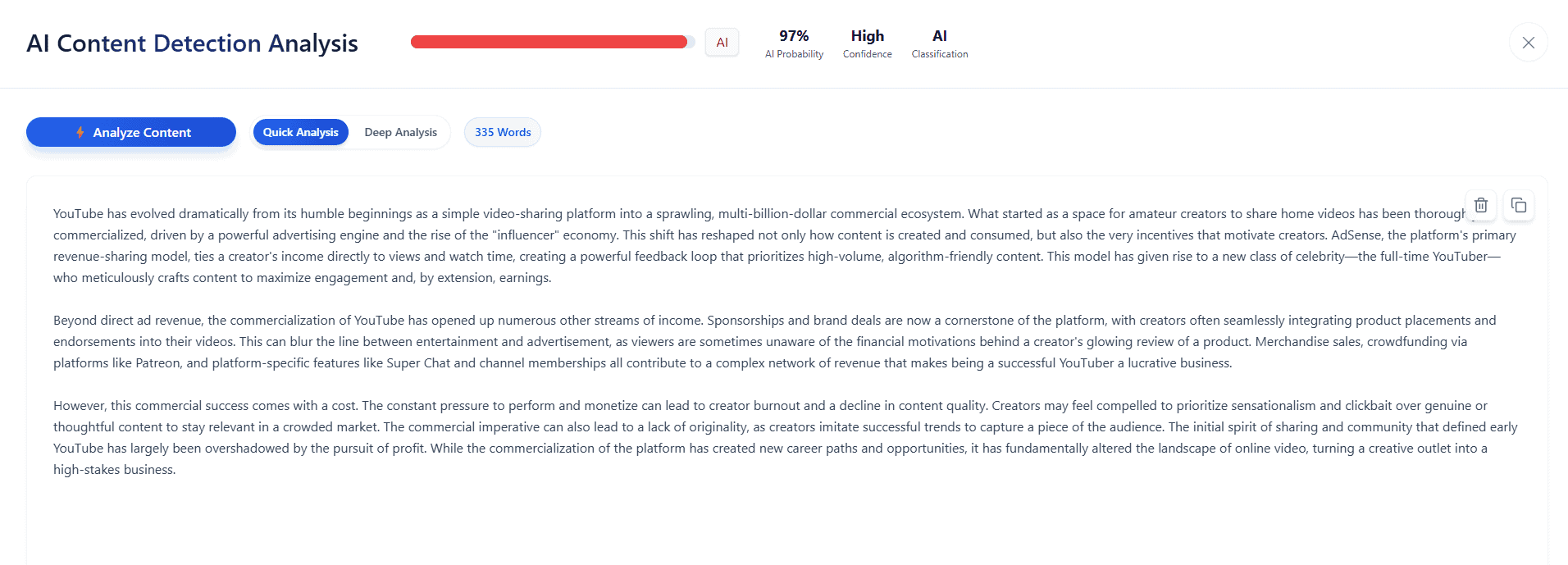Click the AI Content Detection Analysis heading
The height and width of the screenshot is (565, 1568).
pyautogui.click(x=192, y=43)
